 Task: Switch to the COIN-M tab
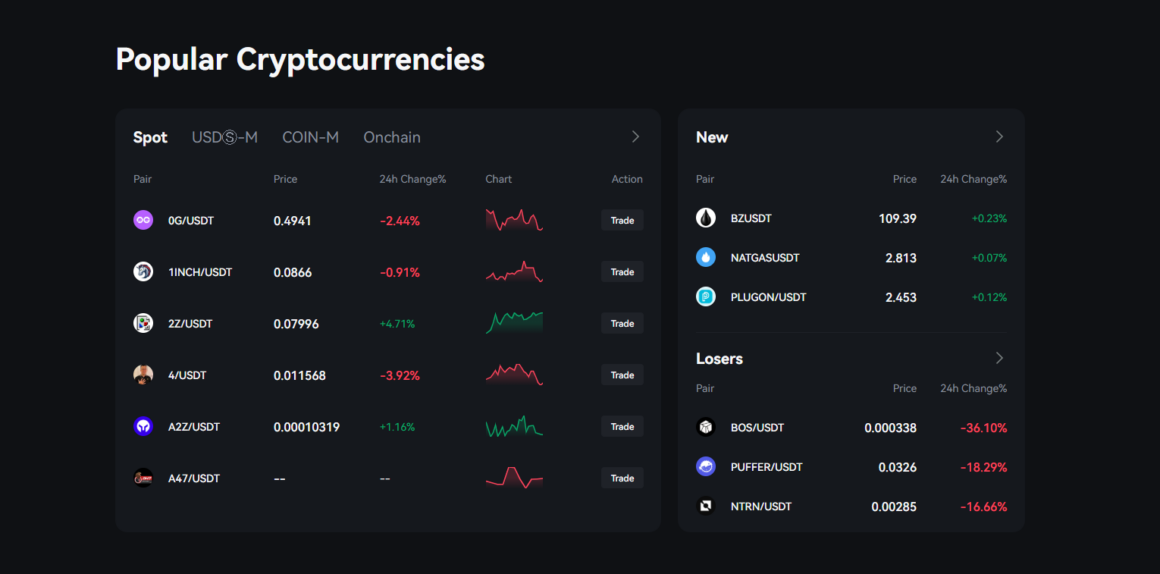coord(310,138)
